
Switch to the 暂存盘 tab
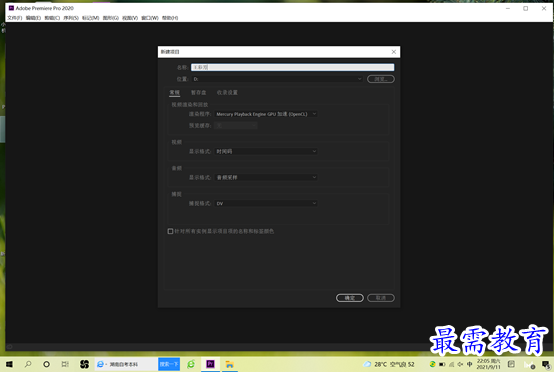click(198, 93)
